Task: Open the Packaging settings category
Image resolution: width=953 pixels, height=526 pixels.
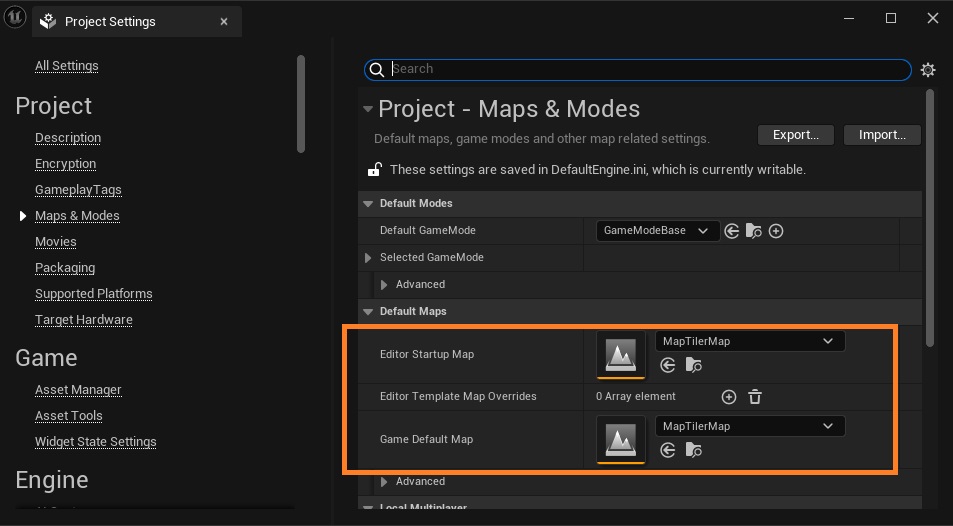Action: 65,268
